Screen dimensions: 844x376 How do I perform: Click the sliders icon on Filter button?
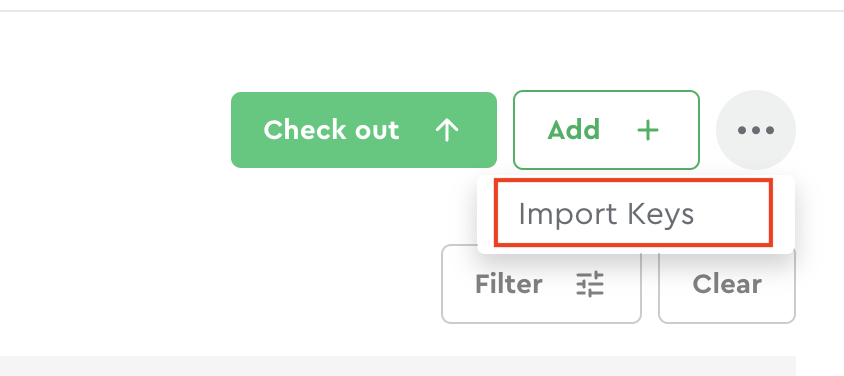[x=590, y=284]
